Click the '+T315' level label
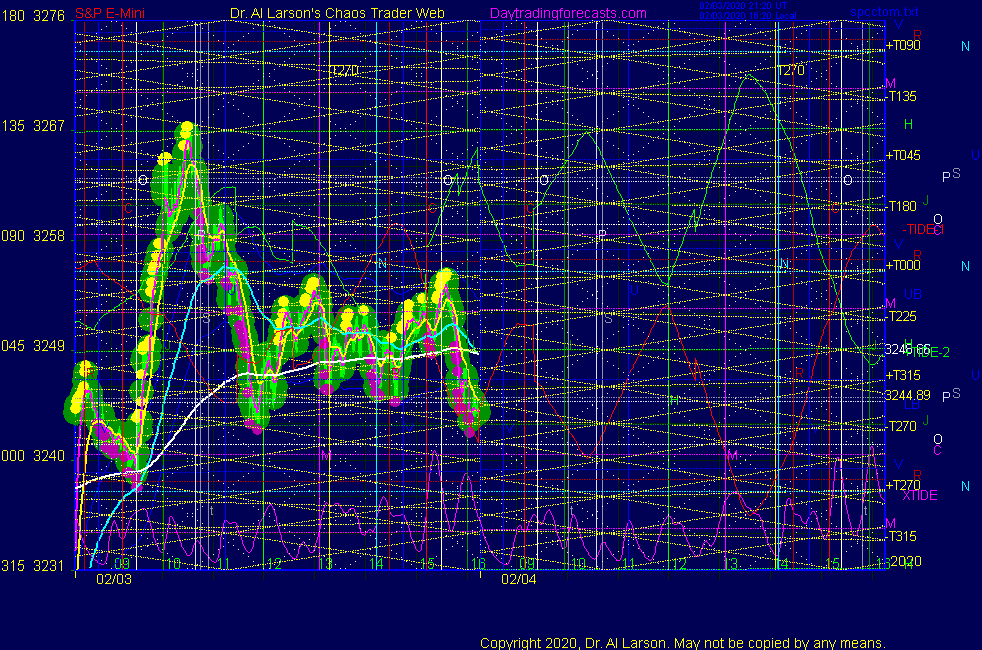This screenshot has width=982, height=650. tap(902, 375)
